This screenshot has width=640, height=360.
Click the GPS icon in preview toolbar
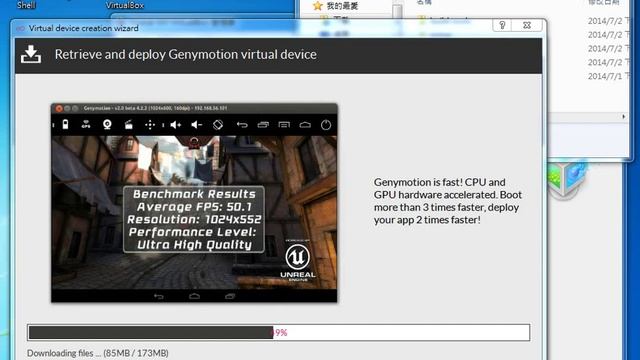[86, 124]
